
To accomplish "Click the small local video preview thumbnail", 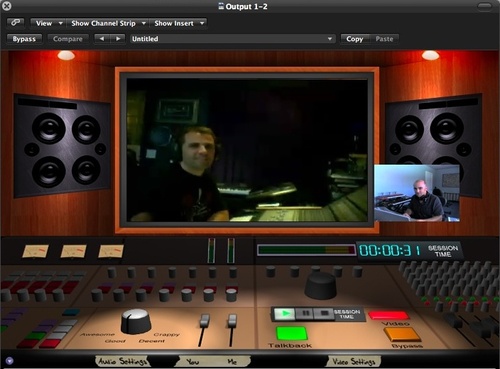I will [417, 193].
